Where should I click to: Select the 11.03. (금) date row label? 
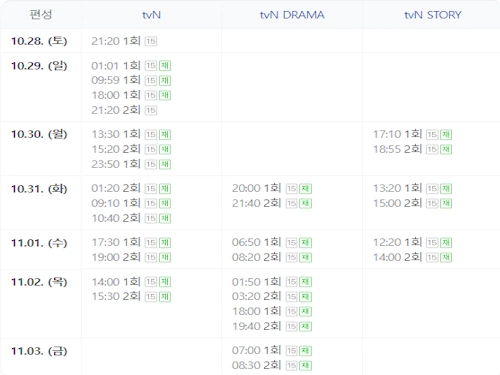[x=39, y=351]
